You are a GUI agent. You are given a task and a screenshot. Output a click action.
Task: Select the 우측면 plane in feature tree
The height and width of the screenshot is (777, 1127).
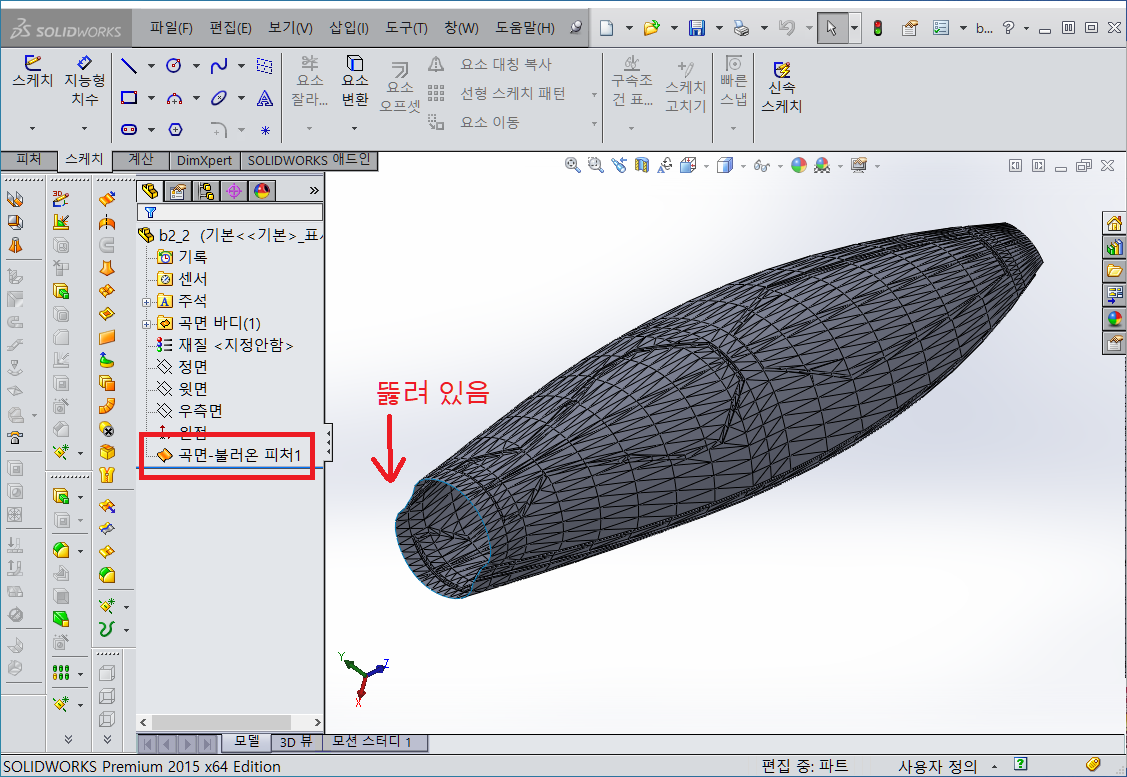pos(190,410)
